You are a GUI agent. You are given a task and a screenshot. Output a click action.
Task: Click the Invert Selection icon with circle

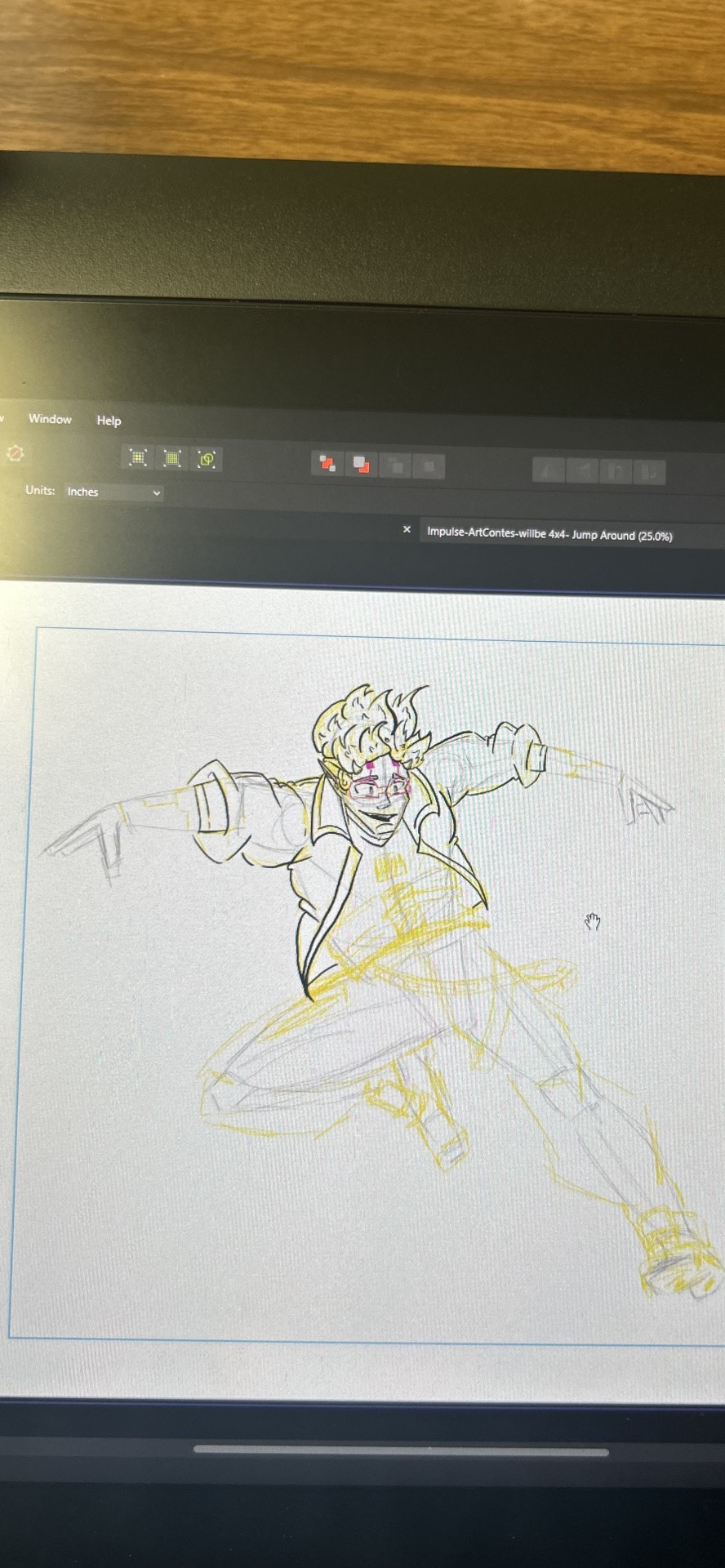(x=207, y=459)
